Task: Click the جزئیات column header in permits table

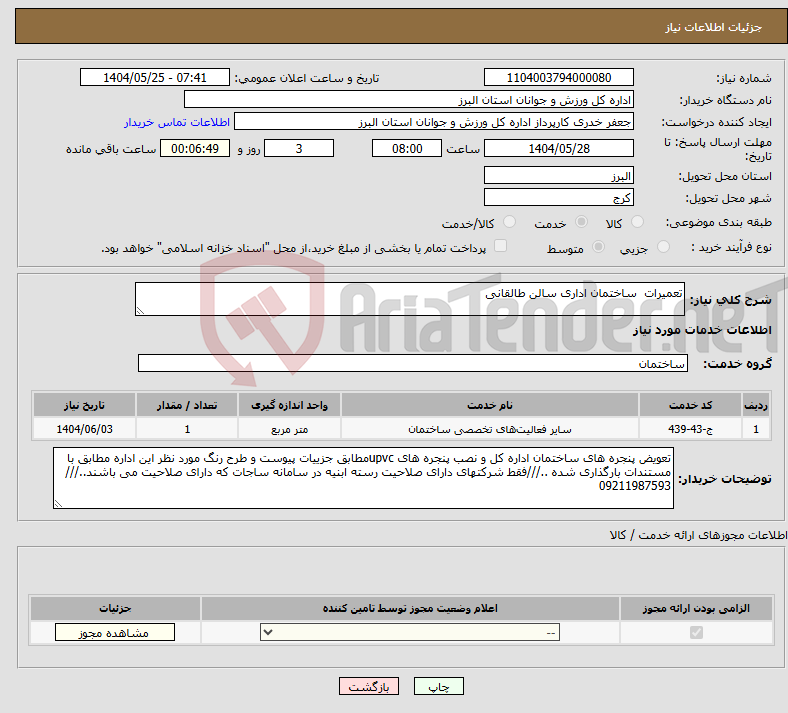Action: pos(115,608)
